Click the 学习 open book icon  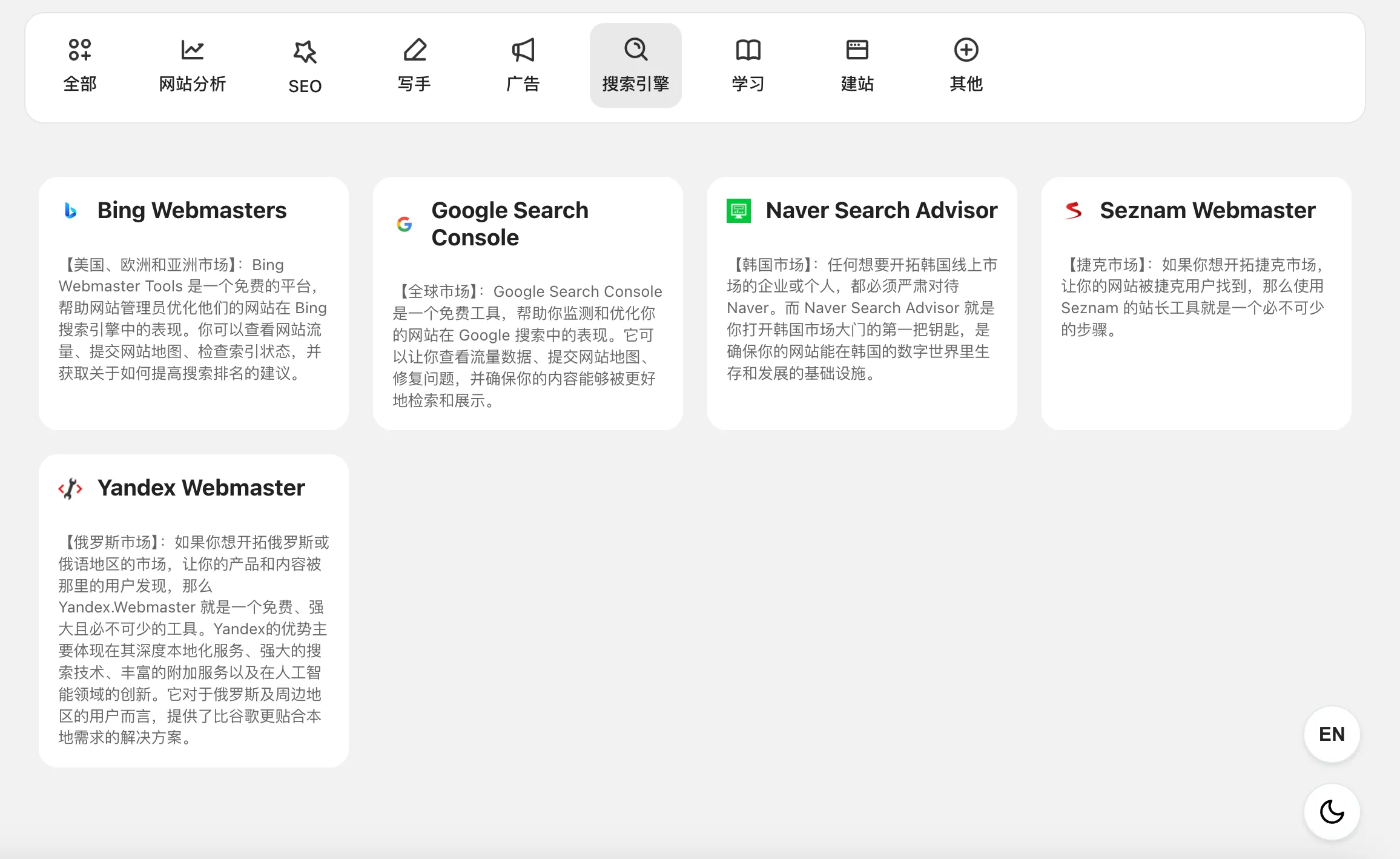point(748,50)
